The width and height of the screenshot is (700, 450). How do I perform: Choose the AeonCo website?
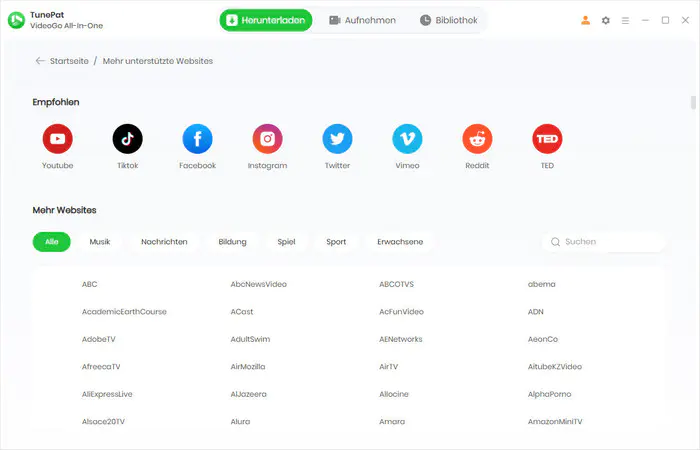coord(543,339)
